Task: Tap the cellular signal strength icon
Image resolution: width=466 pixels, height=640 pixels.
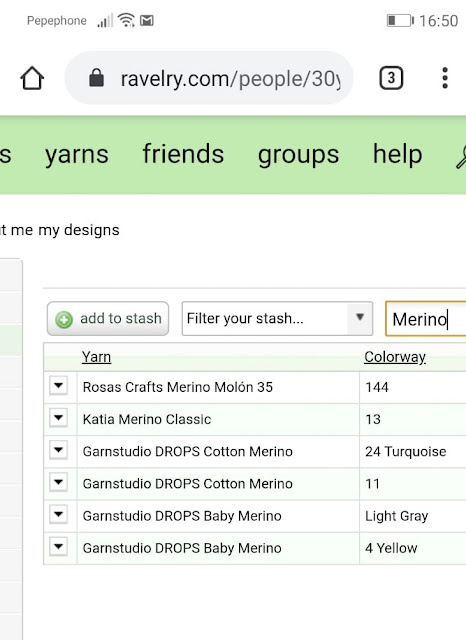Action: click(x=105, y=20)
